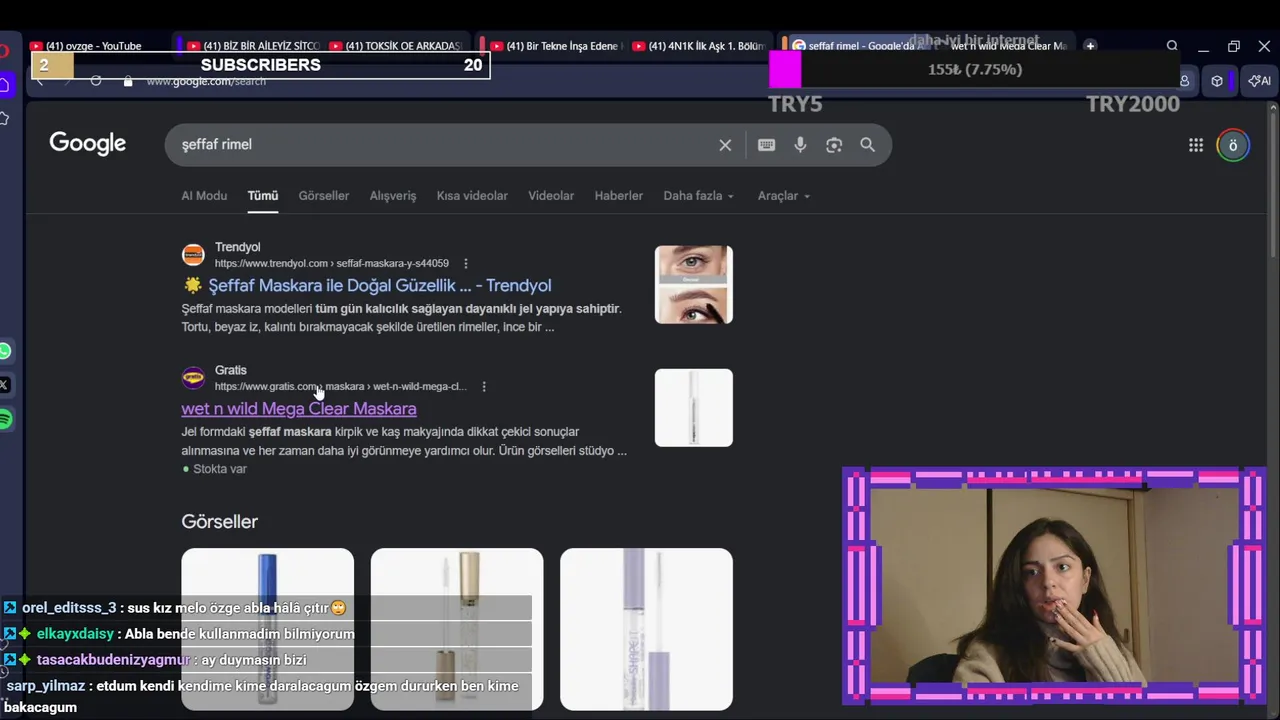Viewport: 1280px width, 720px height.
Task: Open the Kısa videolar tab
Action: 472,196
